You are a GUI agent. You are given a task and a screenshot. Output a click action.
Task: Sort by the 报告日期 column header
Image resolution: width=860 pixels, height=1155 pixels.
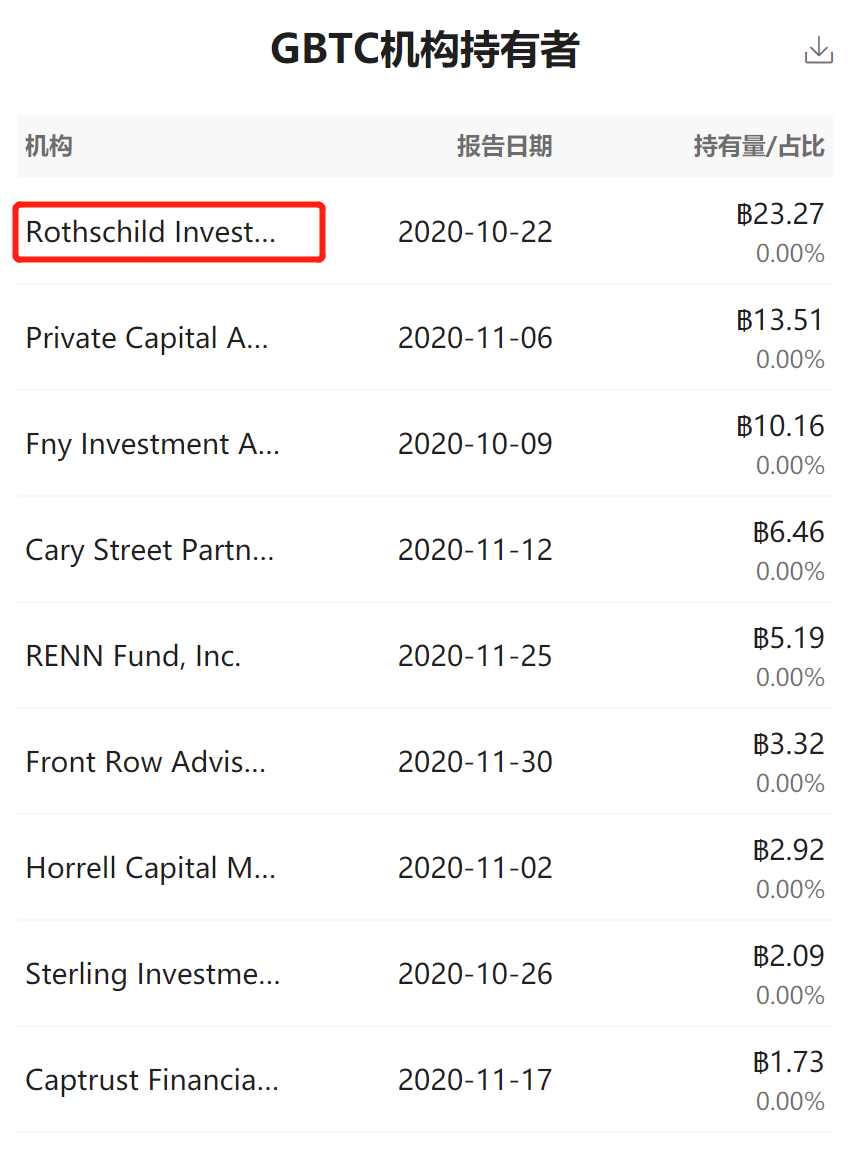point(504,146)
